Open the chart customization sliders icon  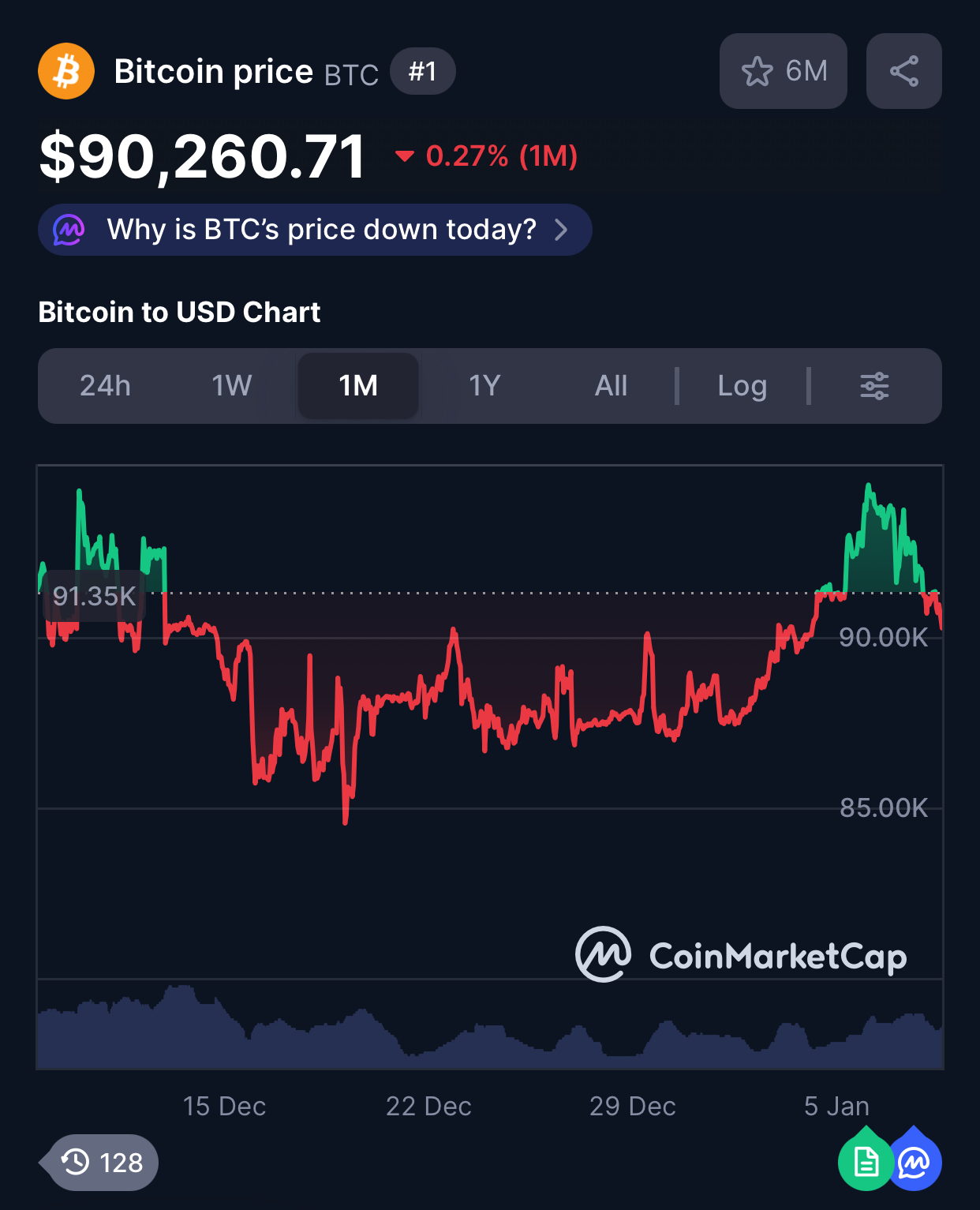point(873,386)
